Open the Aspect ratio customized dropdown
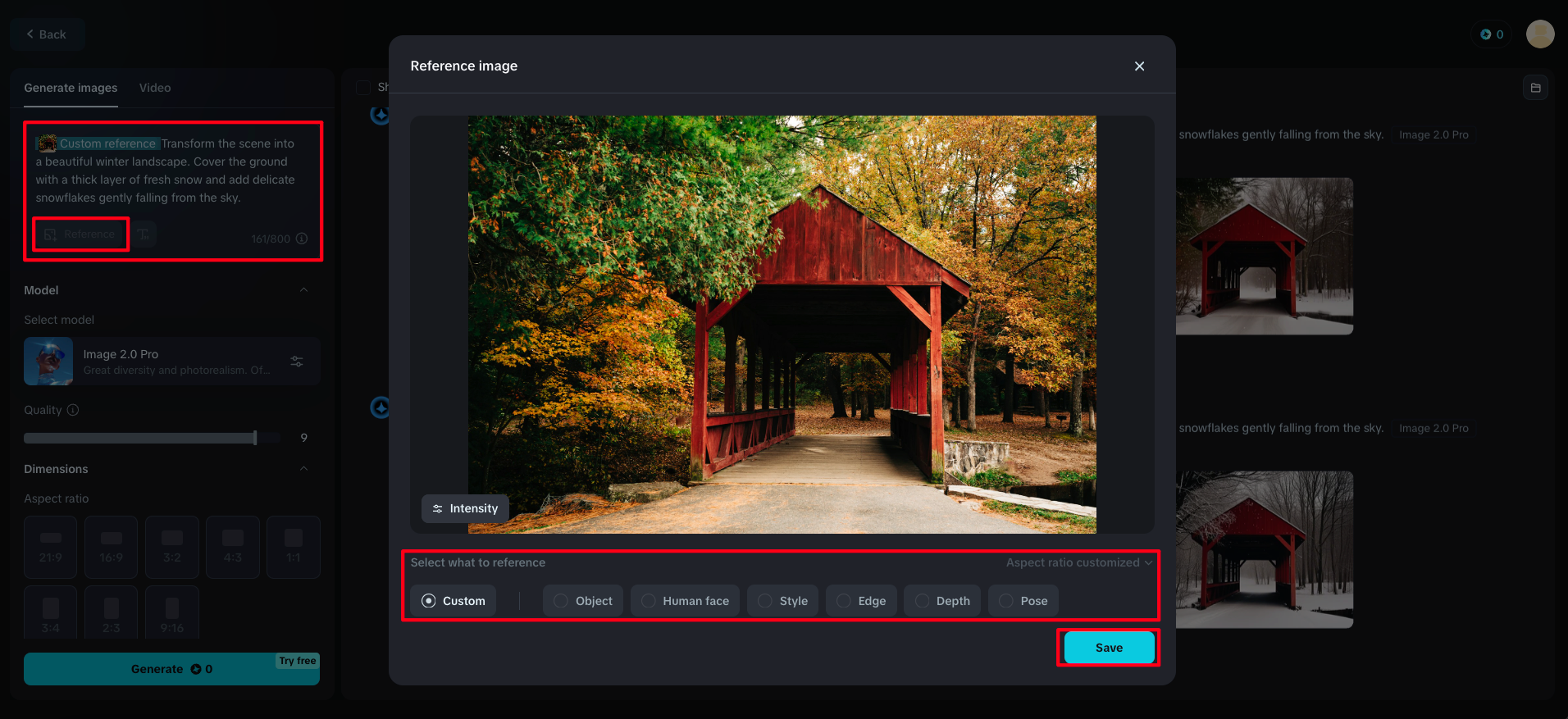The width and height of the screenshot is (1568, 719). point(1079,562)
